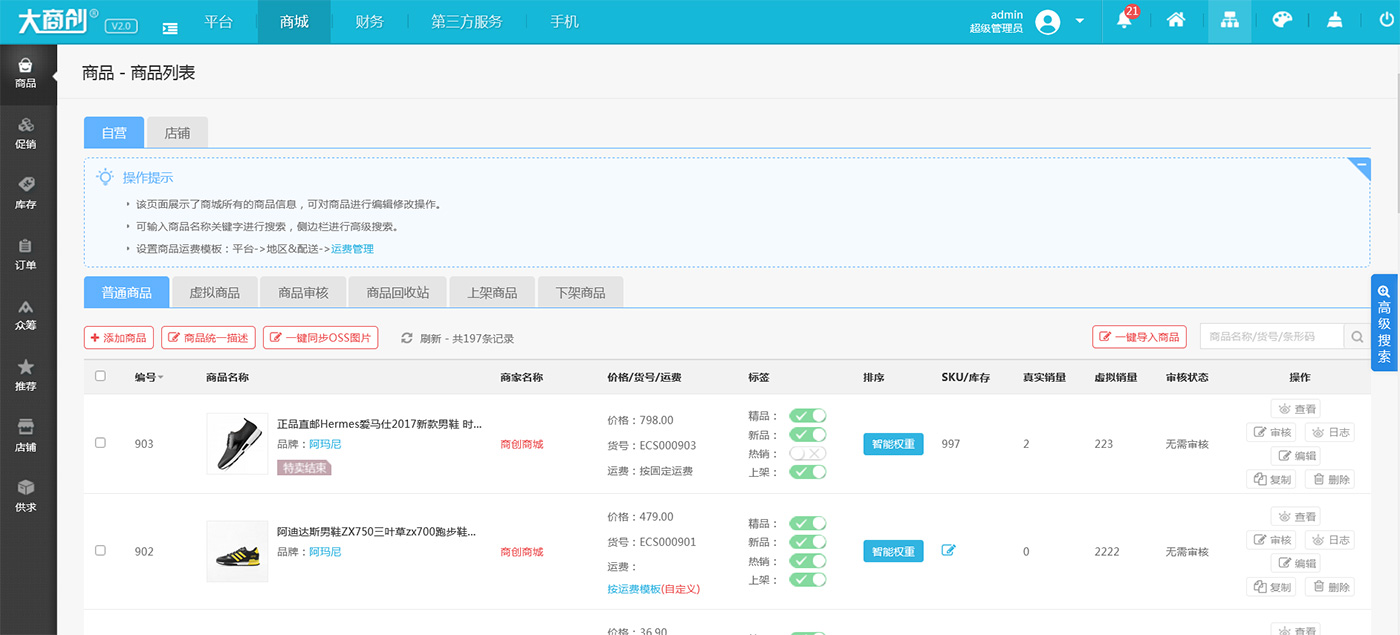The height and width of the screenshot is (635, 1400).
Task: Sort the table by 编号 column
Action: (x=148, y=374)
